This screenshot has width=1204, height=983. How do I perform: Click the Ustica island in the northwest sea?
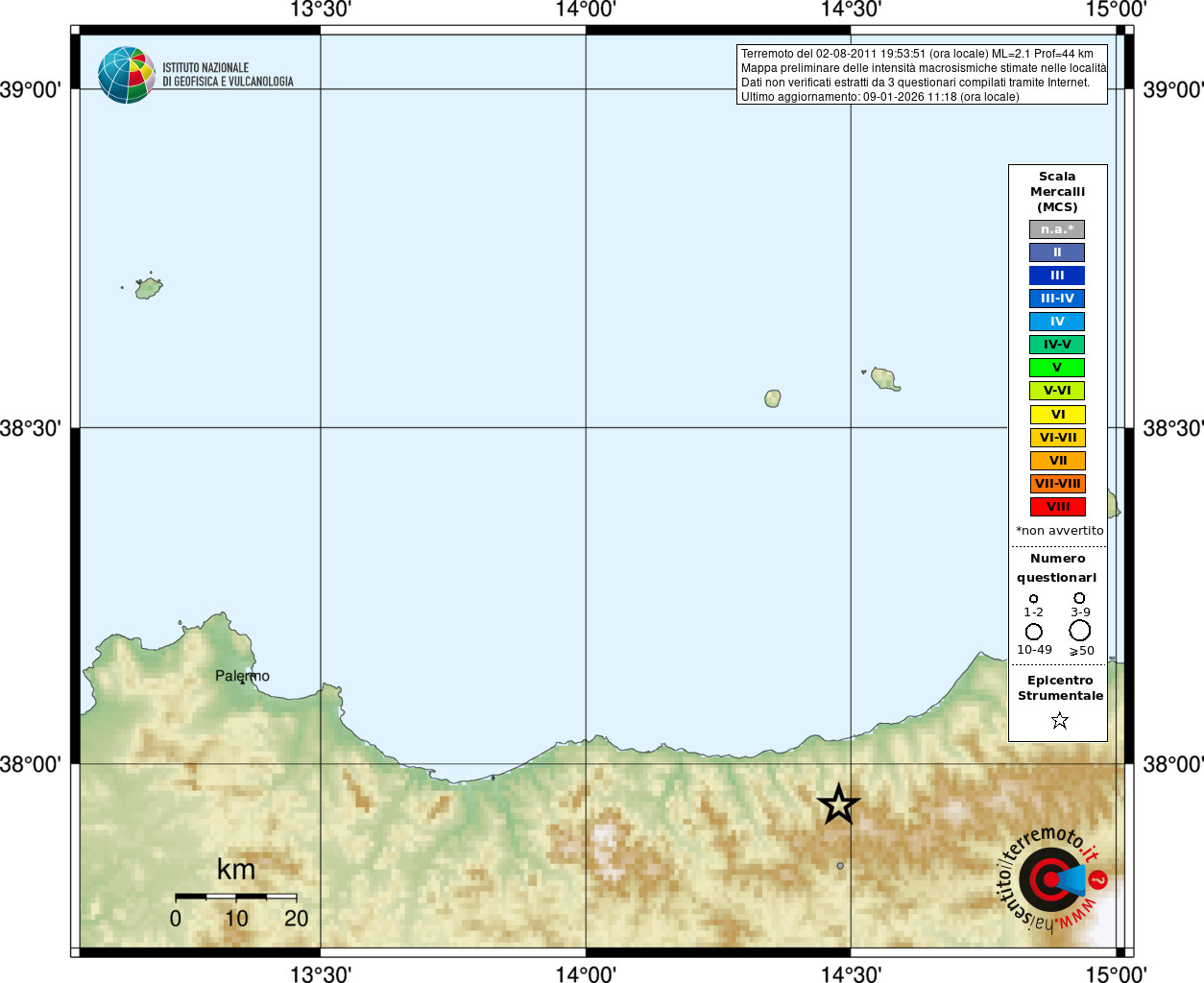[148, 287]
